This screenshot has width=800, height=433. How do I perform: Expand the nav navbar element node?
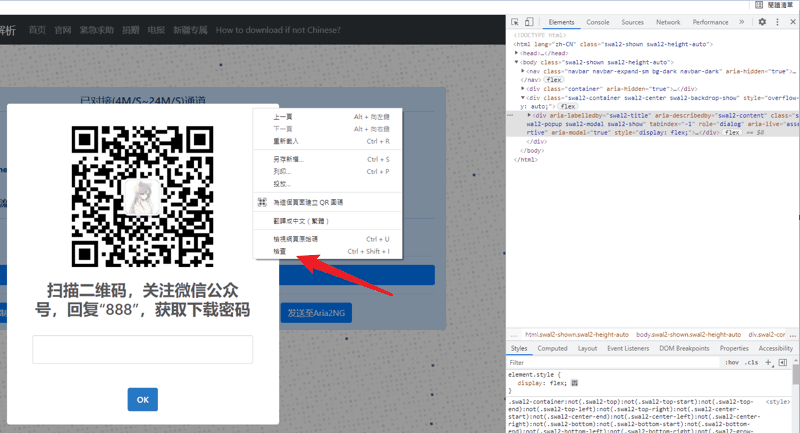(522, 71)
